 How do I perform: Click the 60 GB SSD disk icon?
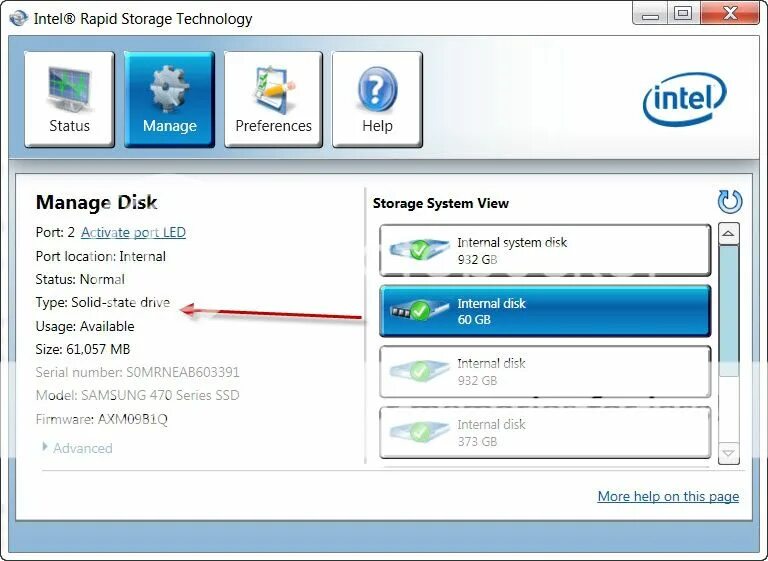(419, 311)
